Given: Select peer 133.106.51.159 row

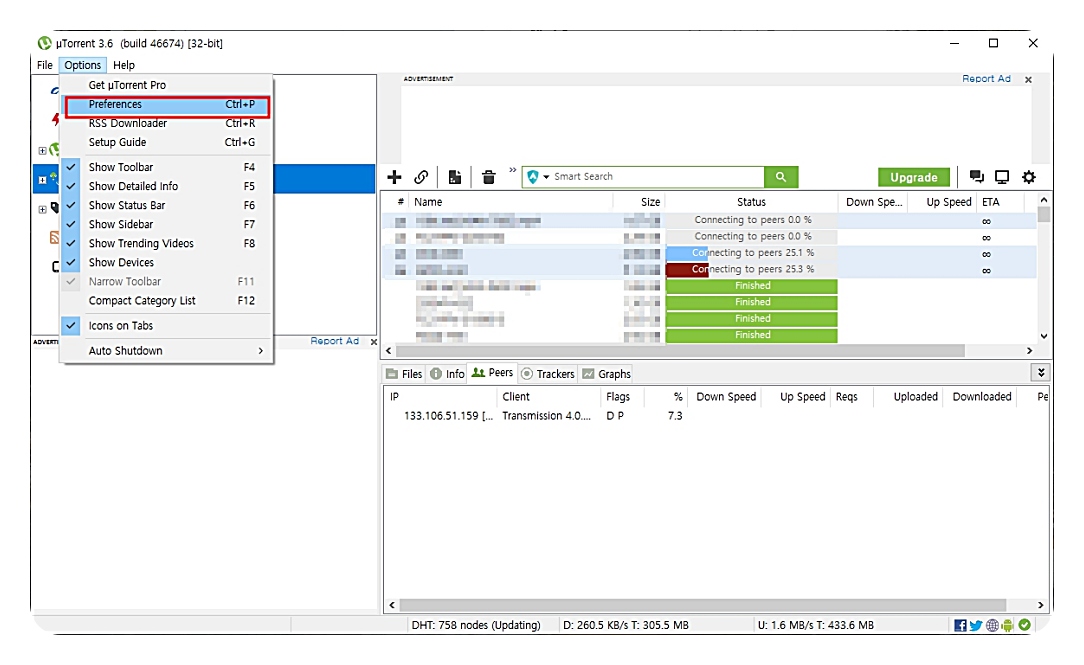Looking at the screenshot, I should [x=716, y=415].
